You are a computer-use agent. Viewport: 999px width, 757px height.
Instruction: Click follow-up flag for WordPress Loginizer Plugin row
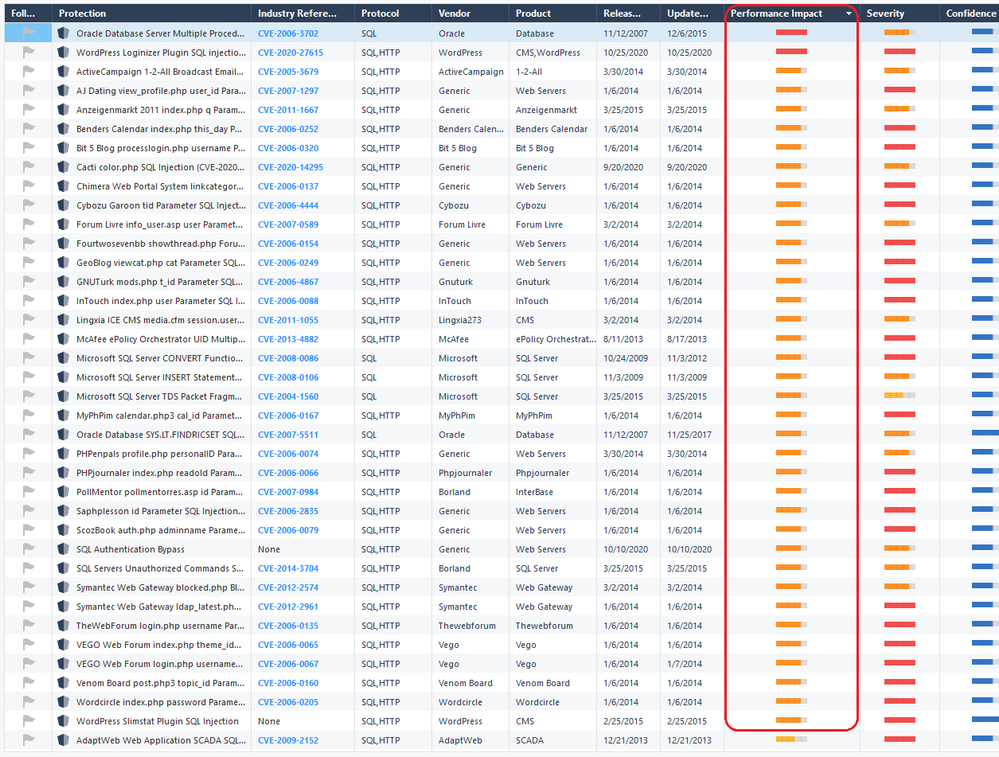29,52
